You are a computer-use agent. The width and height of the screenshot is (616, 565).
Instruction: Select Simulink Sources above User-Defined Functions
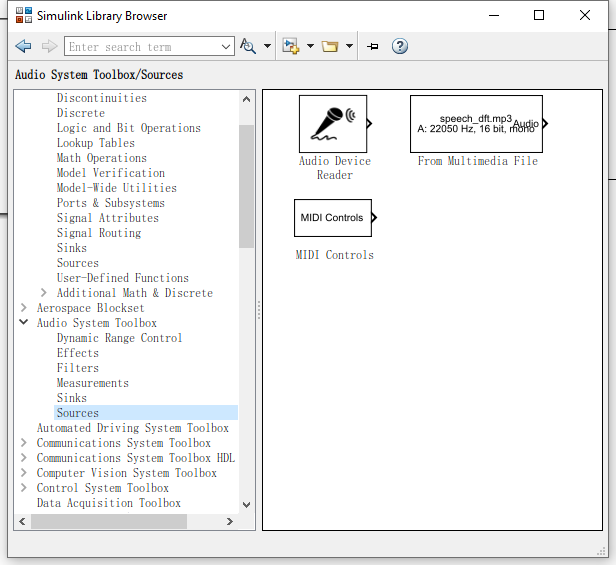tap(78, 262)
